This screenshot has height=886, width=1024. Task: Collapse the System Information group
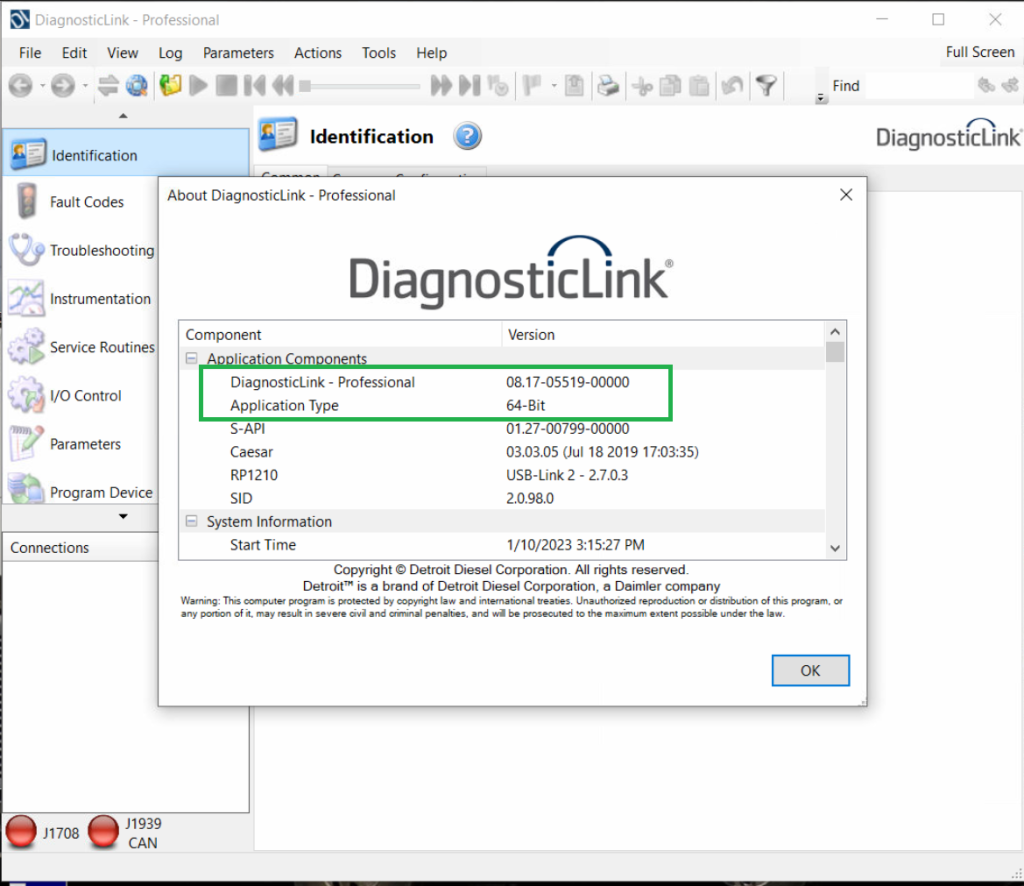[x=191, y=521]
